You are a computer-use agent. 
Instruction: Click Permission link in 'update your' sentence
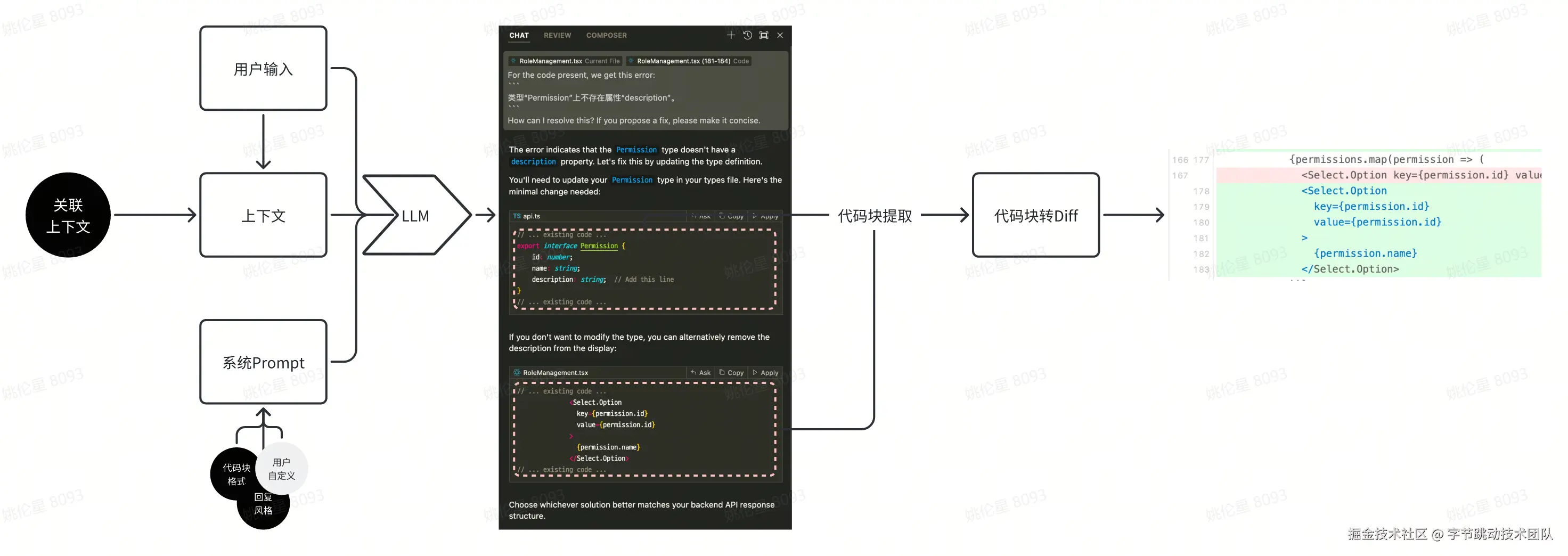pyautogui.click(x=632, y=180)
